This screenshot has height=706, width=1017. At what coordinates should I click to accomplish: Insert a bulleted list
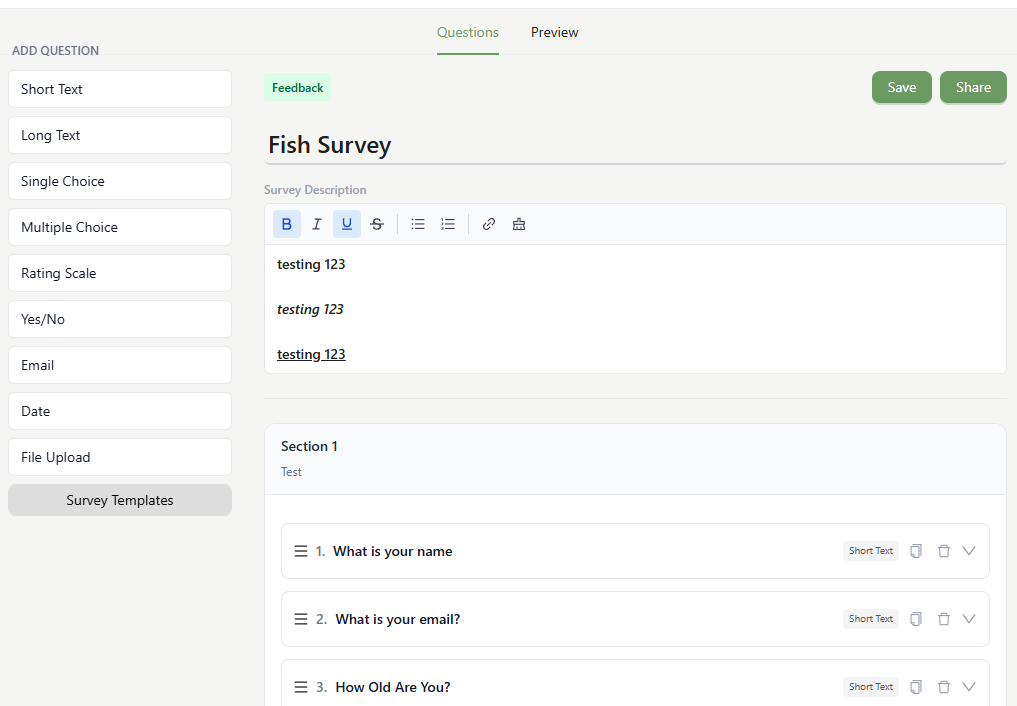[x=418, y=224]
